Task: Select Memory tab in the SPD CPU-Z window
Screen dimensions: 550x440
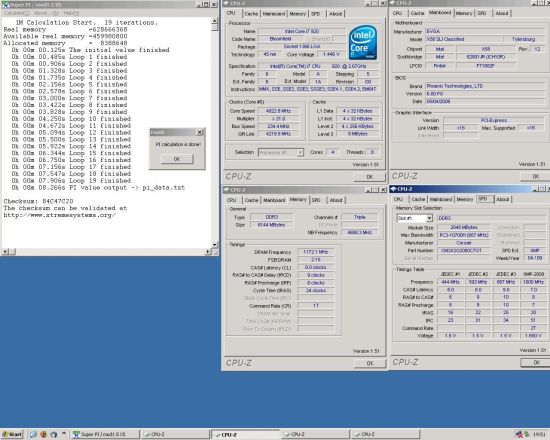Action: [x=465, y=199]
